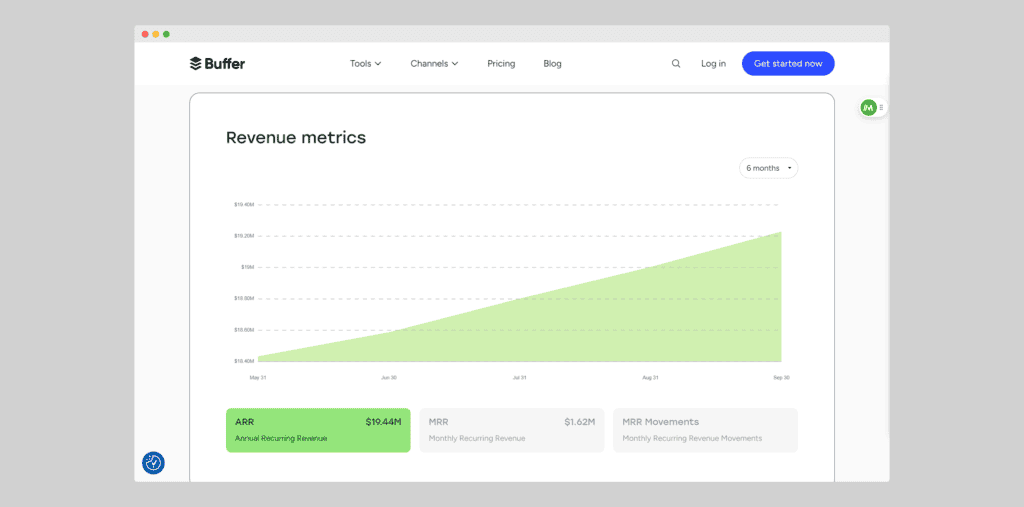Image resolution: width=1024 pixels, height=507 pixels.
Task: Click the green maximize window dot
Action: point(166,34)
